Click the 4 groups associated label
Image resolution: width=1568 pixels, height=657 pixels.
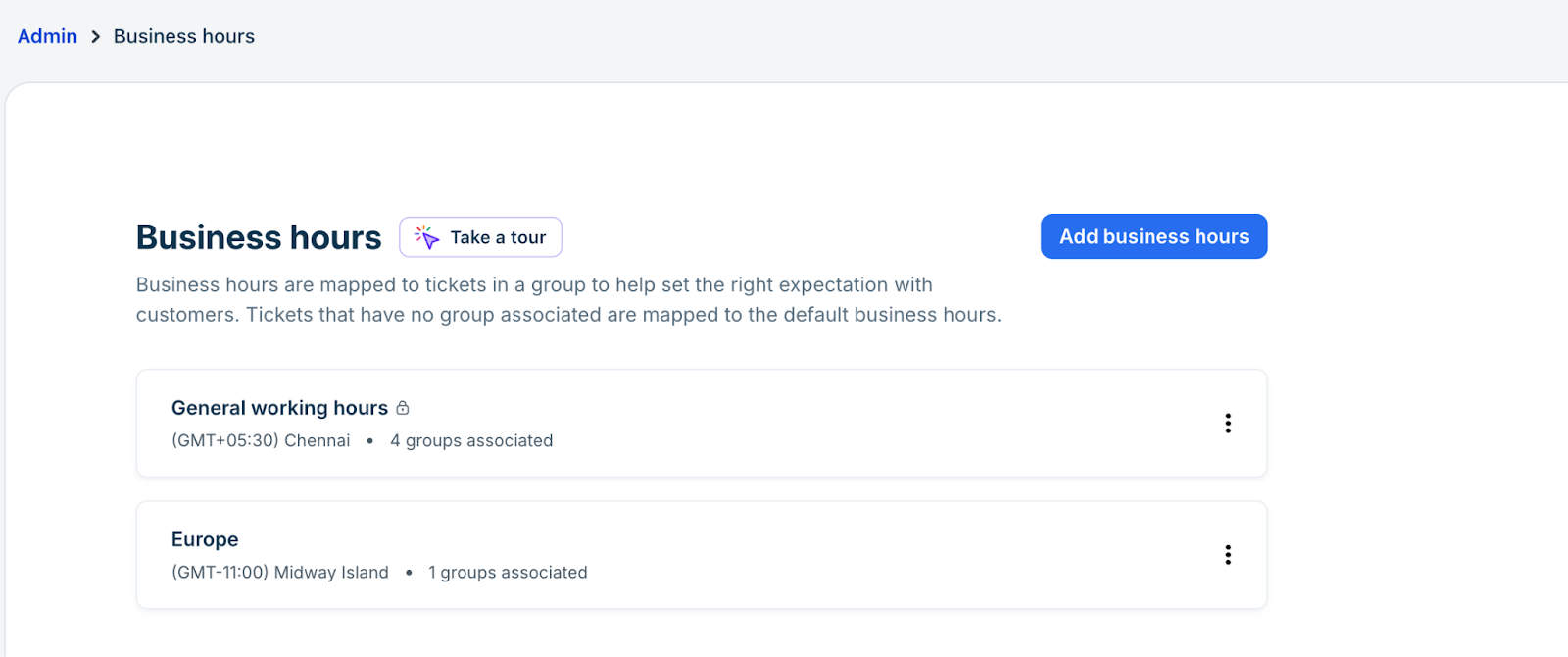pyautogui.click(x=471, y=441)
